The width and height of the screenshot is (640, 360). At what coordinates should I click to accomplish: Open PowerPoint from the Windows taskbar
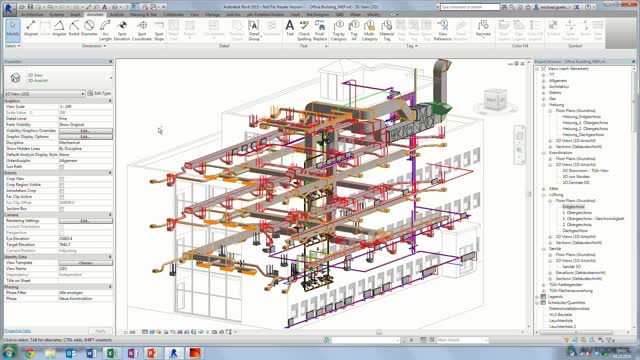coord(152,353)
